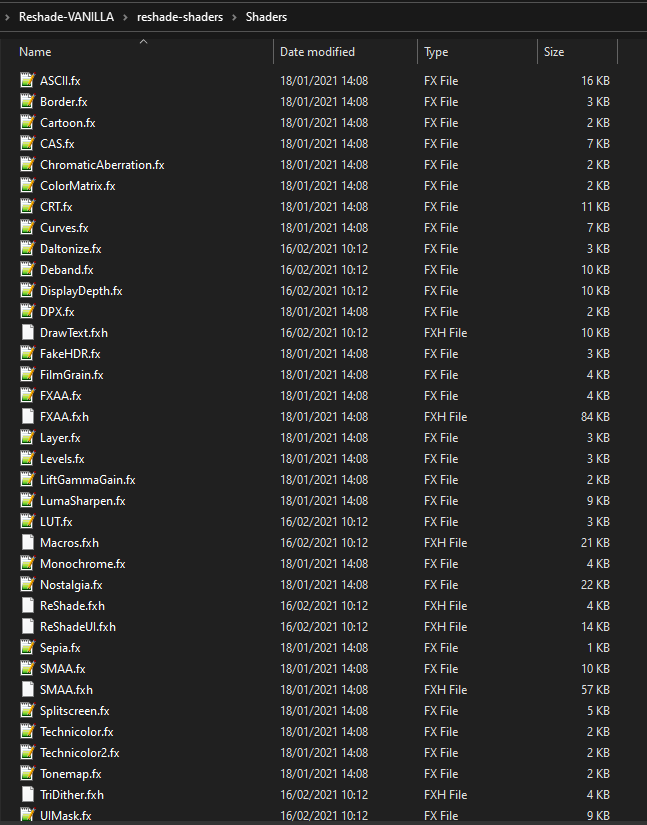Select the LiftGammaGain.fx file icon
Screen dimensions: 647x825
click(27, 479)
